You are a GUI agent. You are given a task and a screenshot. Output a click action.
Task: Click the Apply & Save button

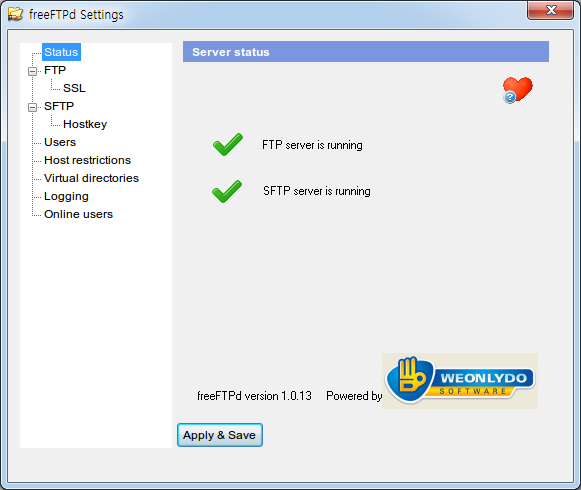(x=220, y=435)
